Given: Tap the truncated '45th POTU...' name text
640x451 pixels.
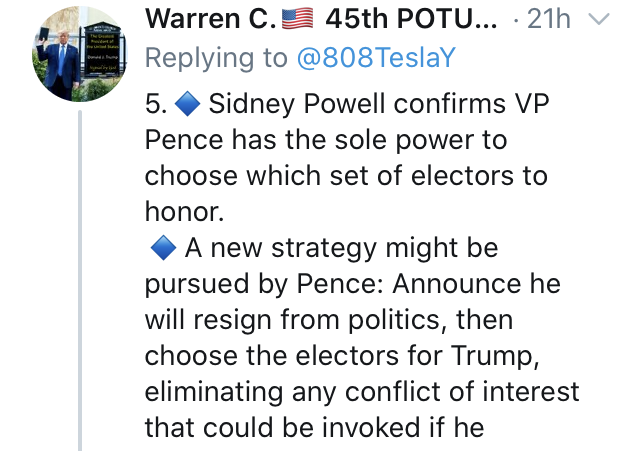Looking at the screenshot, I should click(411, 19).
